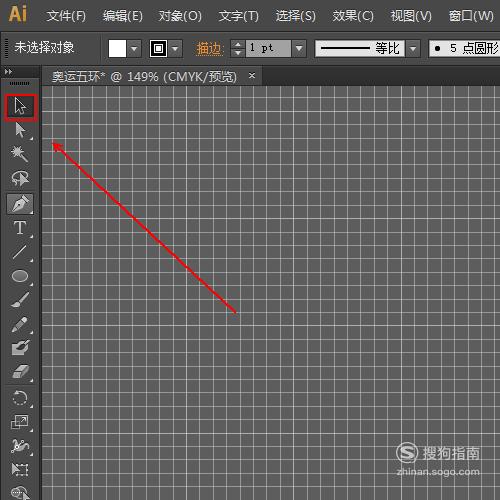Viewport: 500px width, 500px height.
Task: Expand the tools panel double-arrow
Action: coord(8,72)
